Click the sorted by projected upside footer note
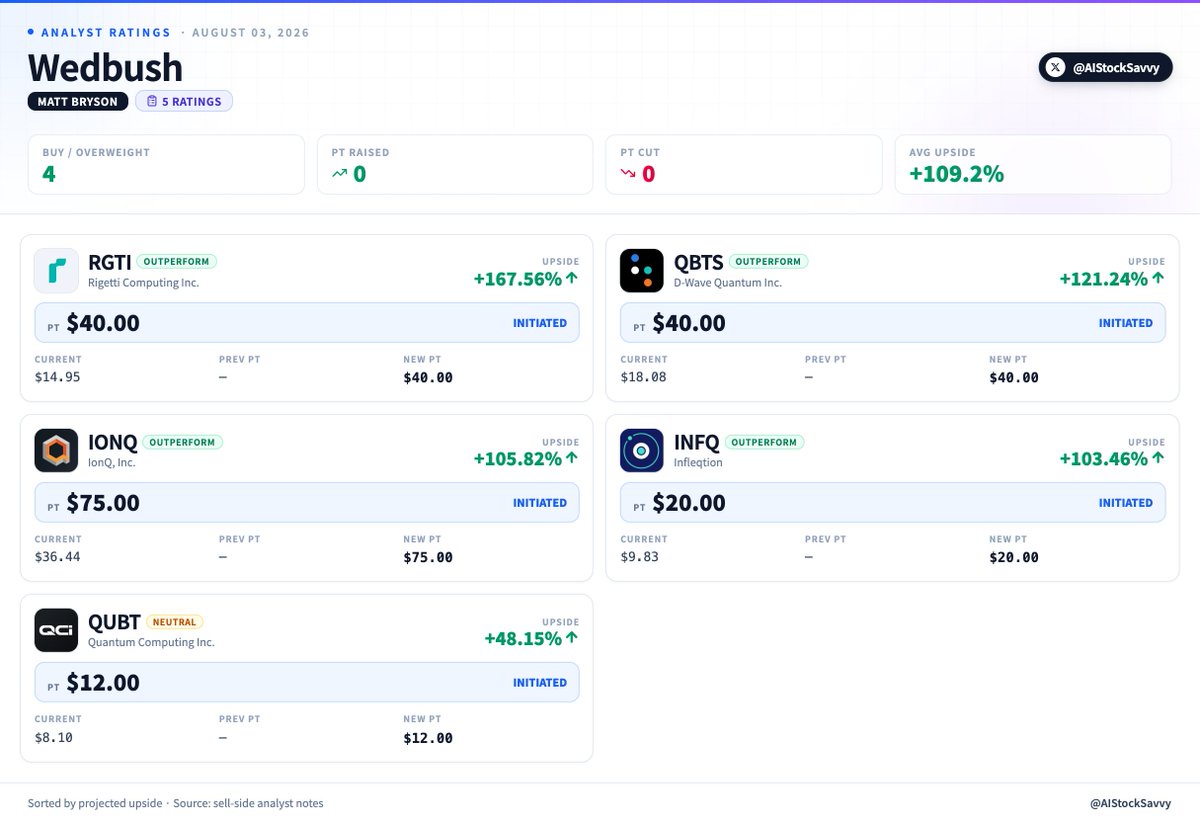 (95, 803)
